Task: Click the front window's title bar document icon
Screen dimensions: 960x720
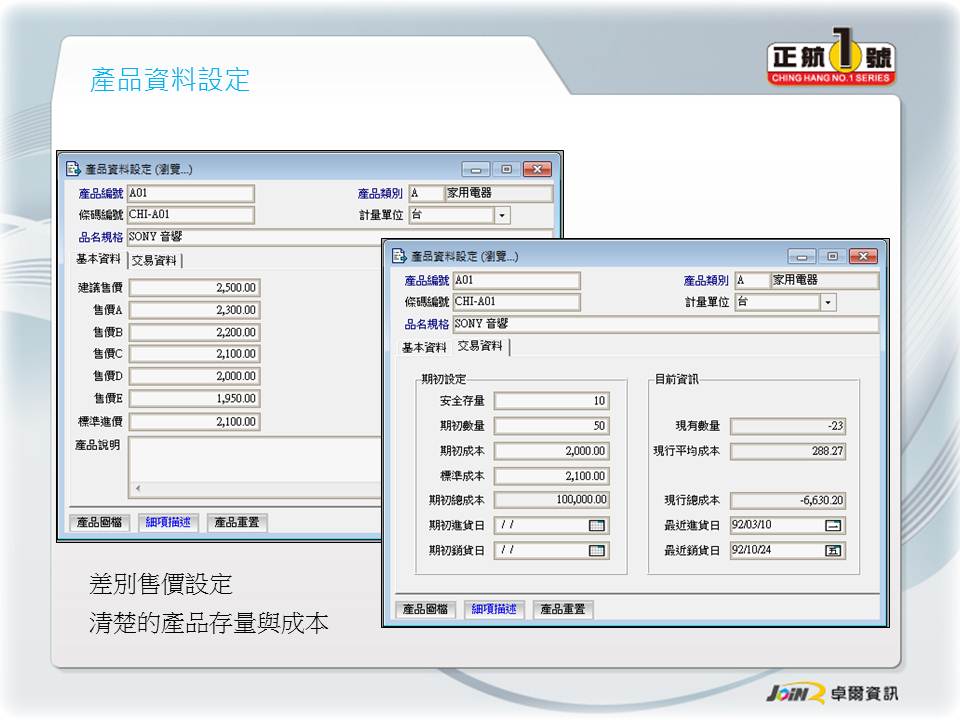Action: [x=399, y=256]
